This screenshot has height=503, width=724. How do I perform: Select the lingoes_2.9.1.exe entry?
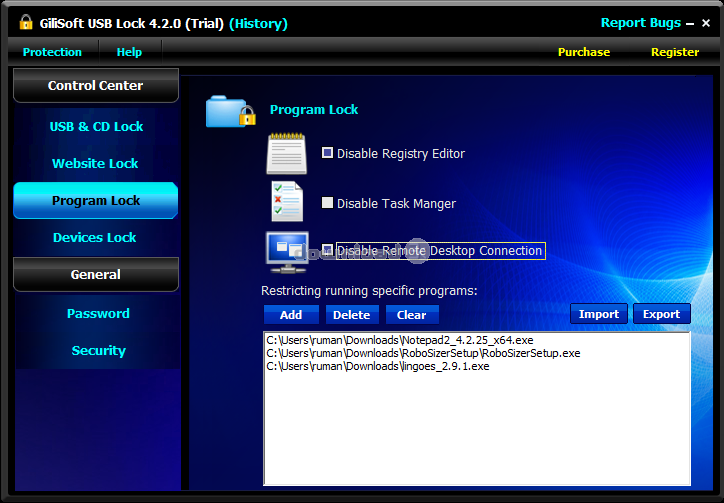coord(378,366)
